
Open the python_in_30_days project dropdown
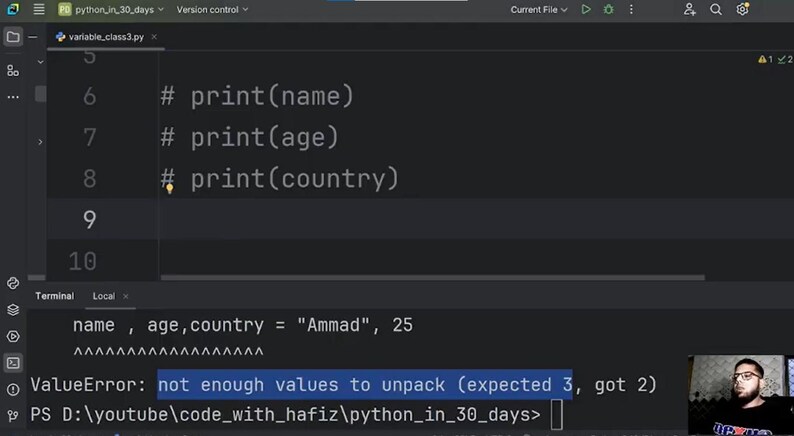coord(111,10)
